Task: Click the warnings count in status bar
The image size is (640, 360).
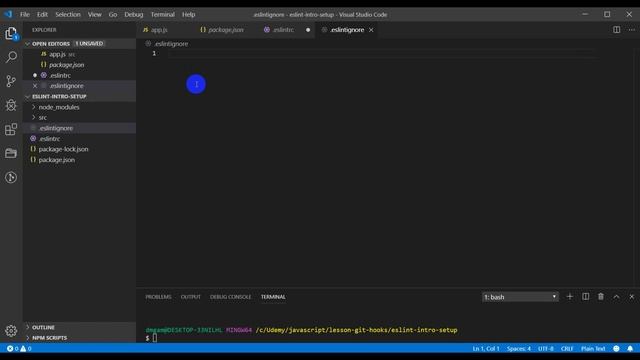Action: pos(26,349)
